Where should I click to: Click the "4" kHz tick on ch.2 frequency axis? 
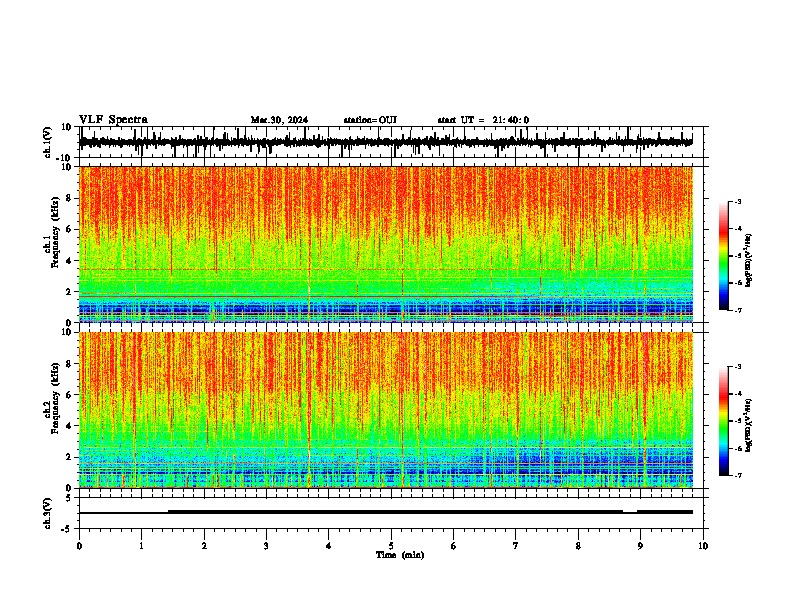coord(69,426)
